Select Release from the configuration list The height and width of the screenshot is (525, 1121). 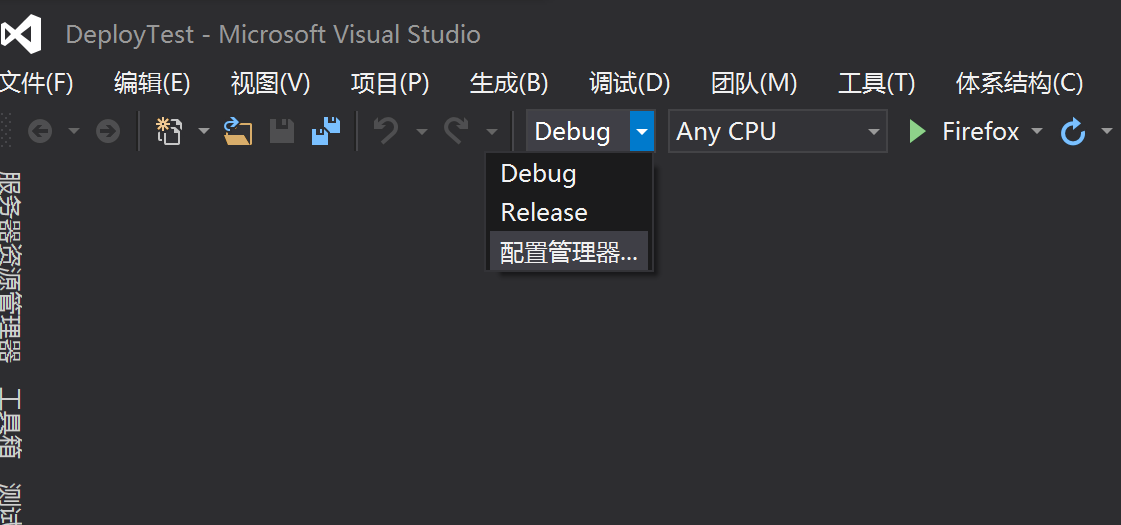pyautogui.click(x=544, y=212)
